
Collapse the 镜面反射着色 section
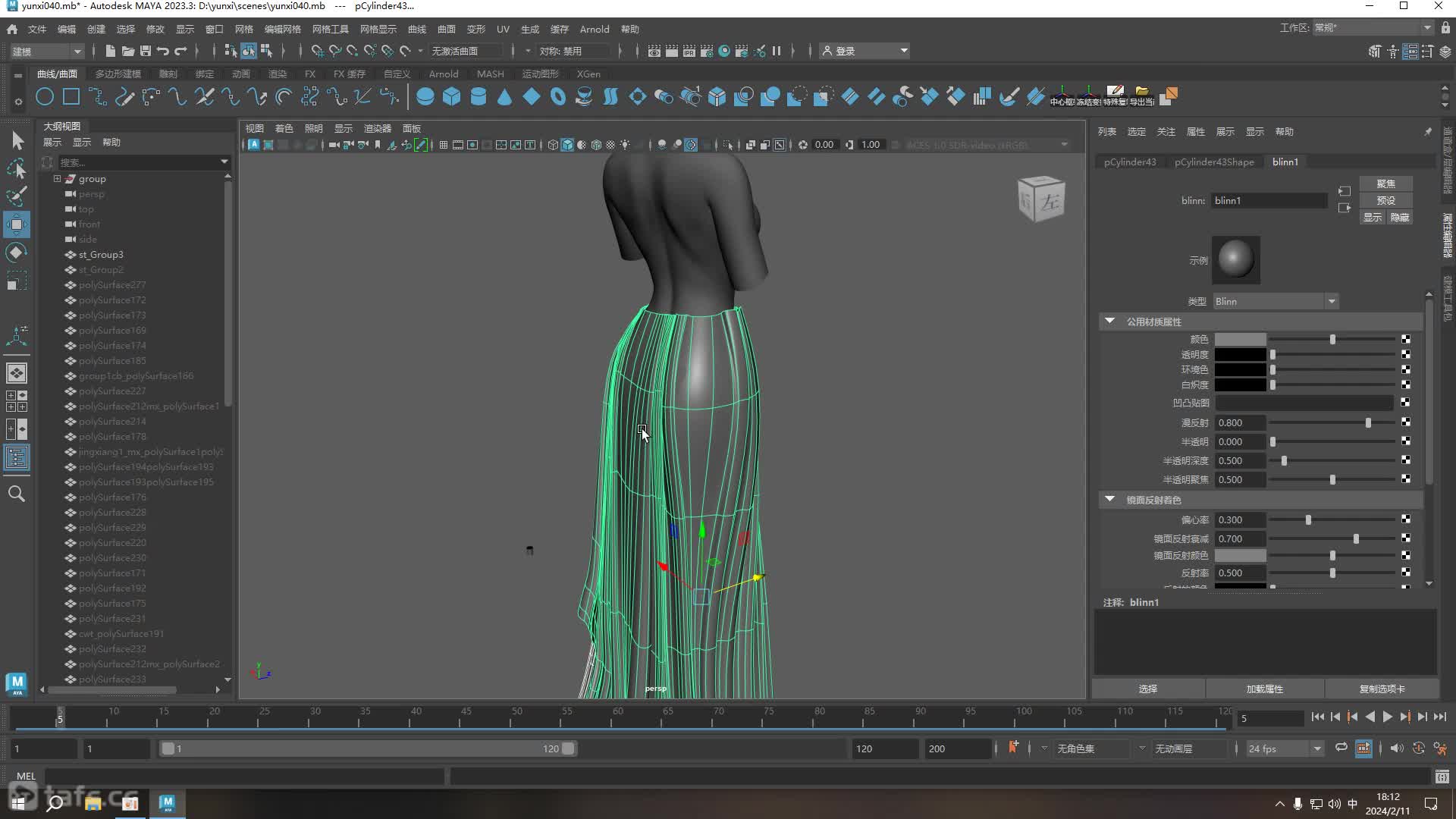pyautogui.click(x=1109, y=500)
